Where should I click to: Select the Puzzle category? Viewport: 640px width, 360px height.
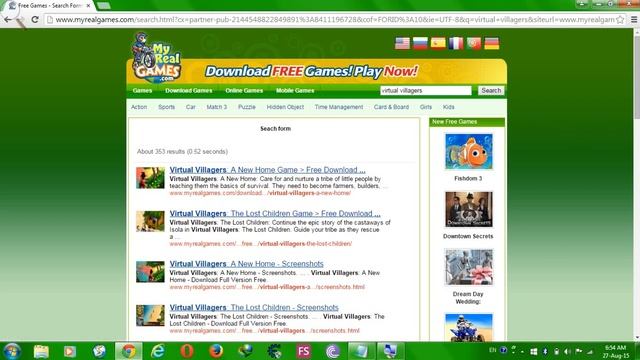247,107
